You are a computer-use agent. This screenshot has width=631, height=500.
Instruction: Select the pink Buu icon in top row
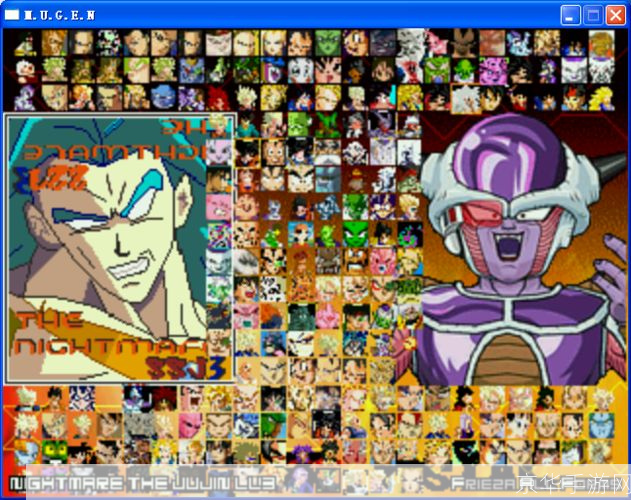point(437,43)
